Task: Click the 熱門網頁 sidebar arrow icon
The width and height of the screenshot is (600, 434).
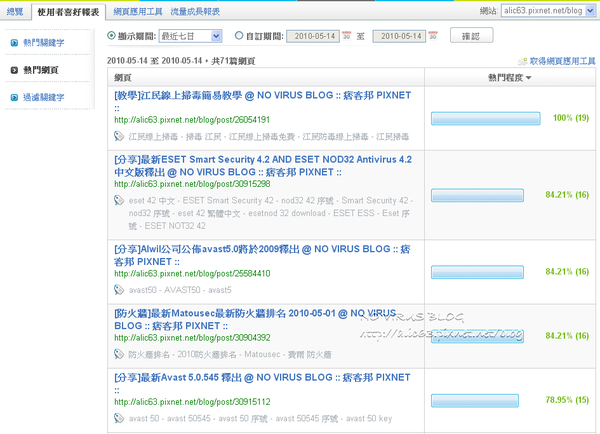Action: pyautogui.click(x=14, y=70)
